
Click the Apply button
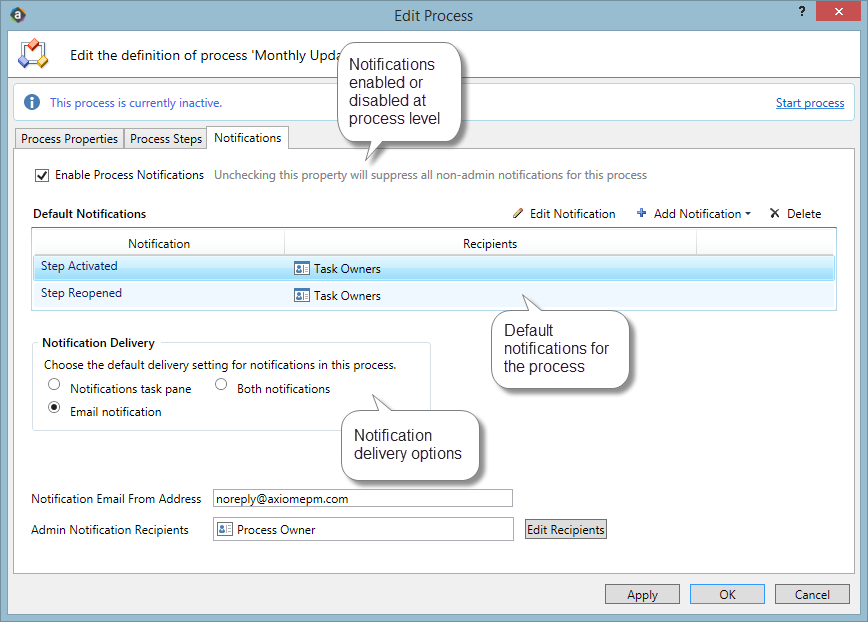pyautogui.click(x=642, y=594)
